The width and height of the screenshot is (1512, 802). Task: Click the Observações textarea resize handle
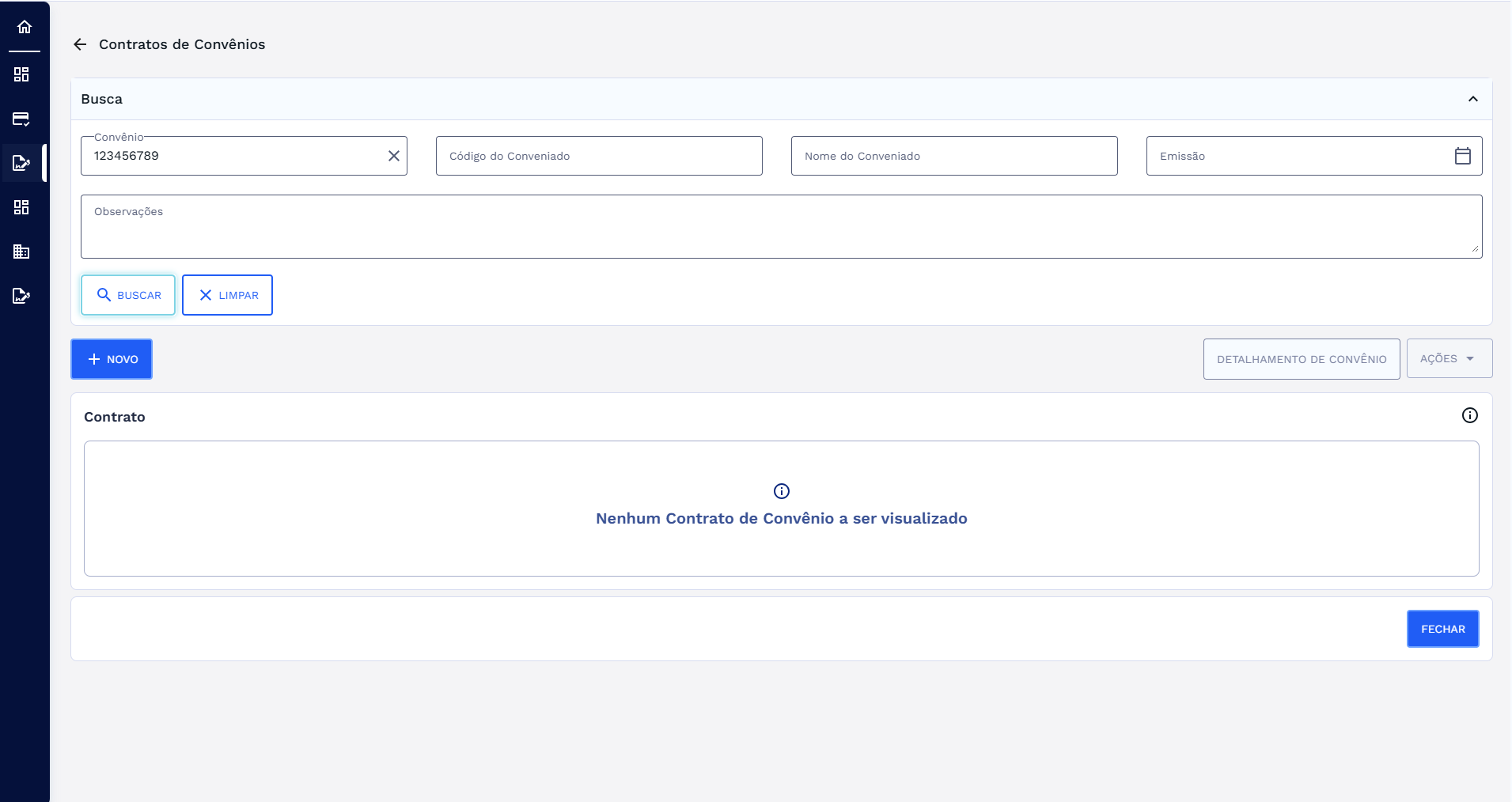1475,250
